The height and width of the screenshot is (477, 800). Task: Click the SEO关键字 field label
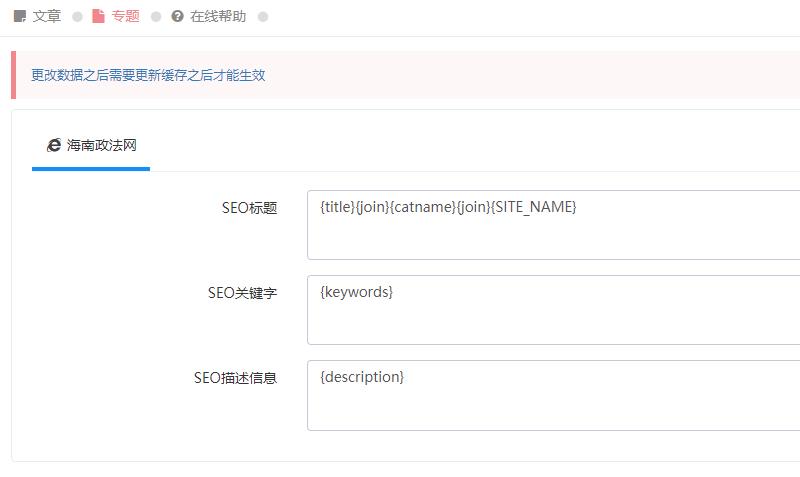point(242,293)
